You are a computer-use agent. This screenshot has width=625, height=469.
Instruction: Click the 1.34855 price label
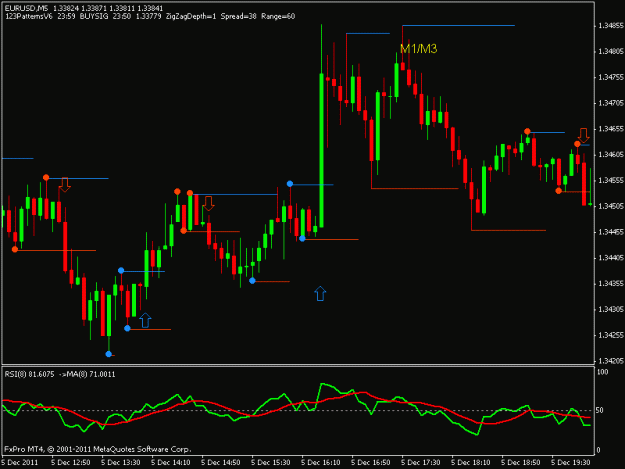pyautogui.click(x=611, y=26)
